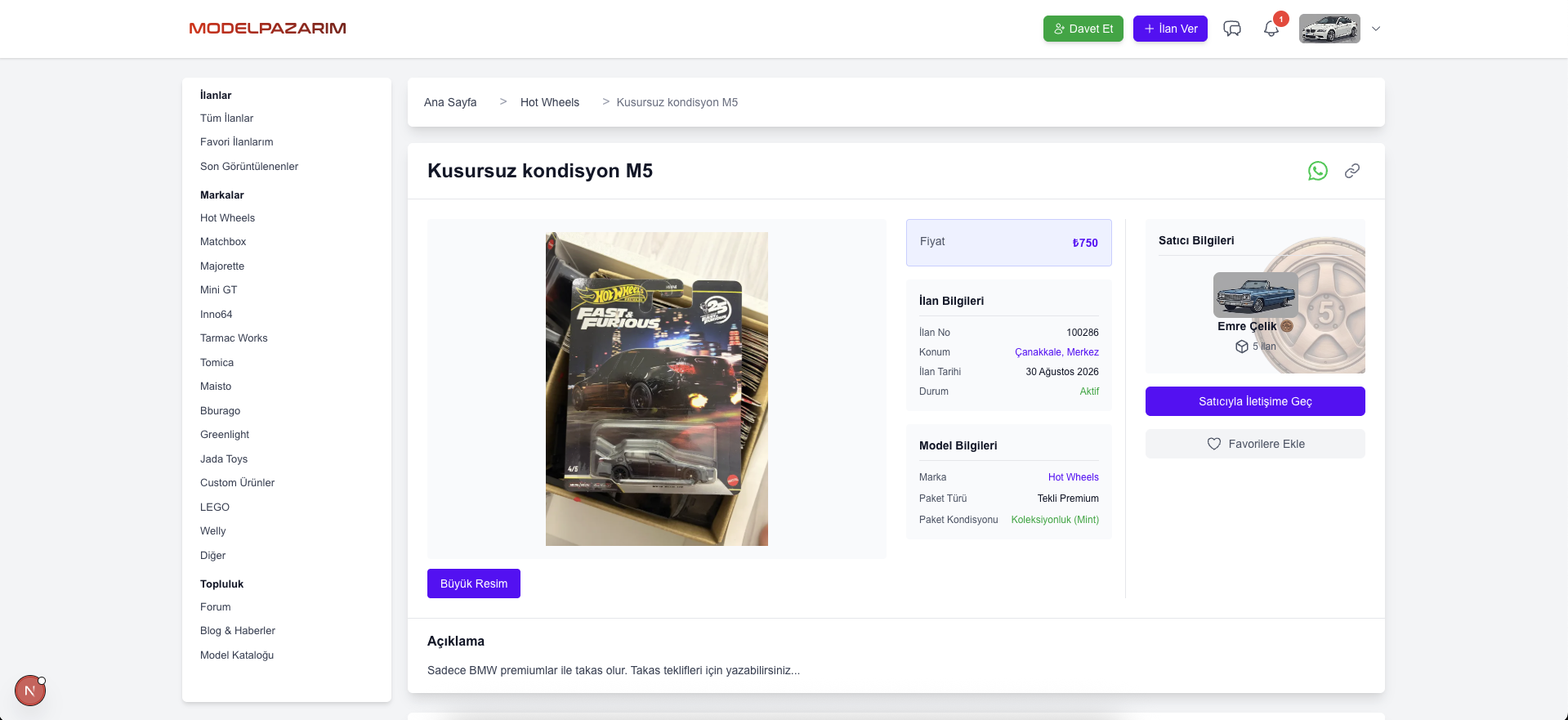This screenshot has width=1568, height=720.
Task: Open Son Görüntülenenler in sidebar
Action: click(x=249, y=167)
